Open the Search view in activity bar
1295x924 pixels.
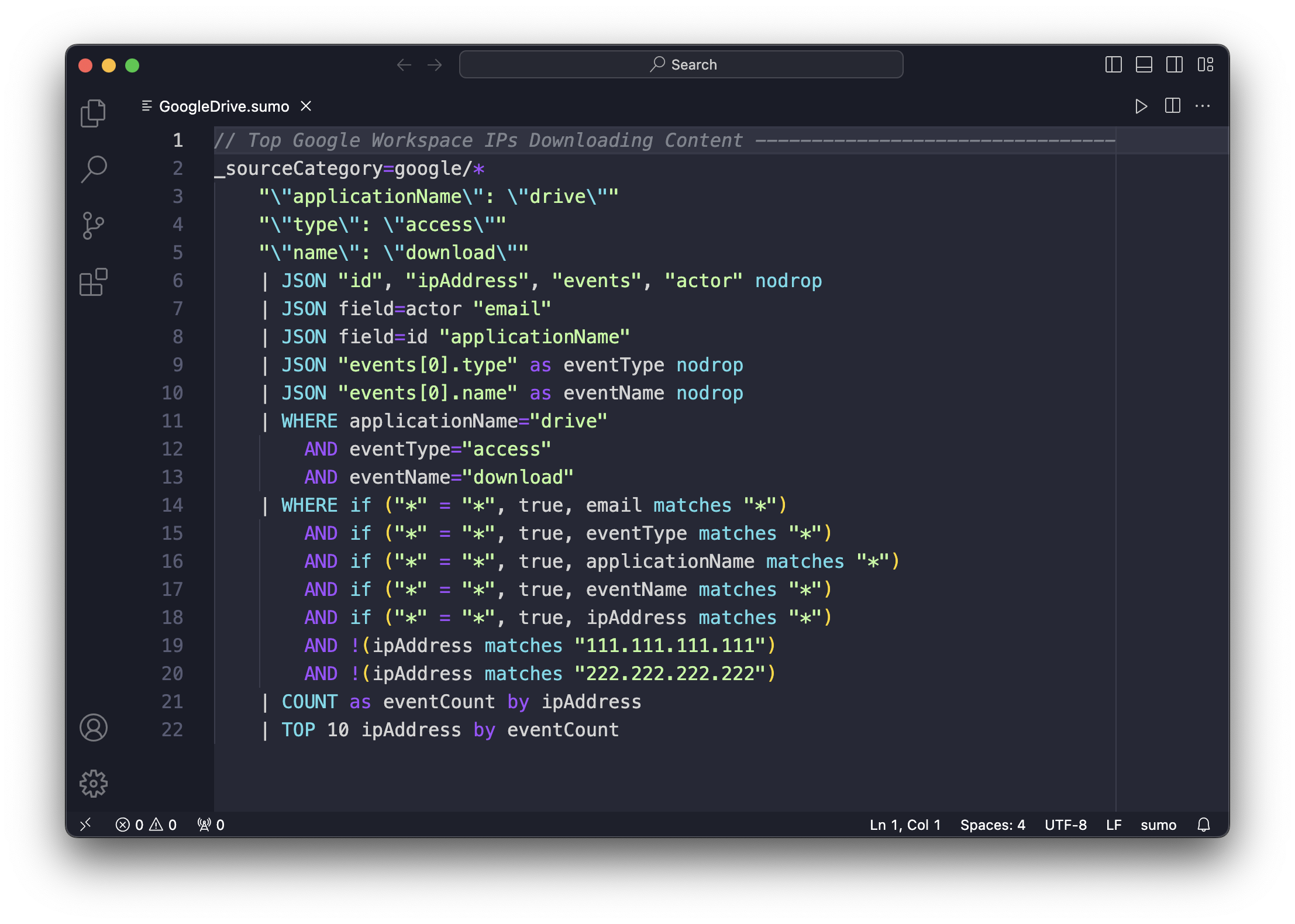tap(93, 169)
